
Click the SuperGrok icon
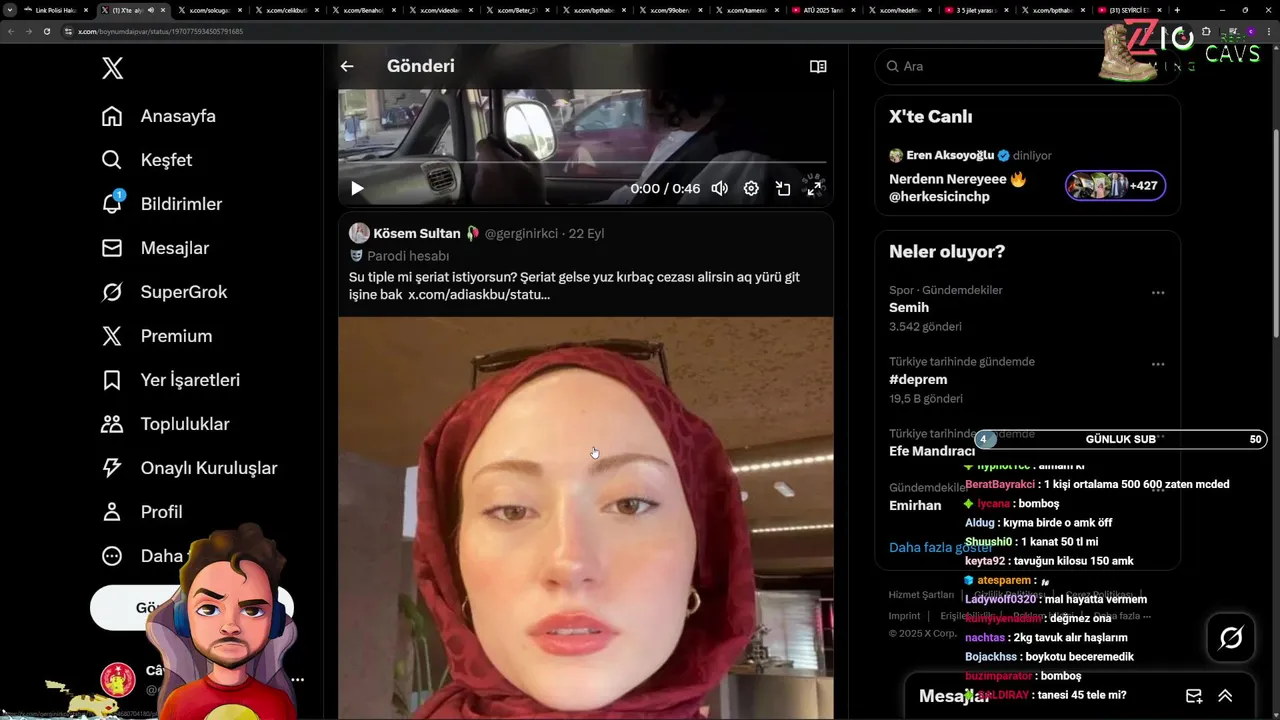[112, 292]
